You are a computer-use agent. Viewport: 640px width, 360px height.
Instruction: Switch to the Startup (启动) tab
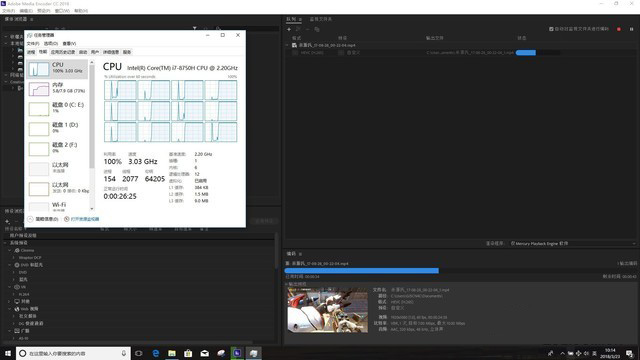pyautogui.click(x=83, y=52)
